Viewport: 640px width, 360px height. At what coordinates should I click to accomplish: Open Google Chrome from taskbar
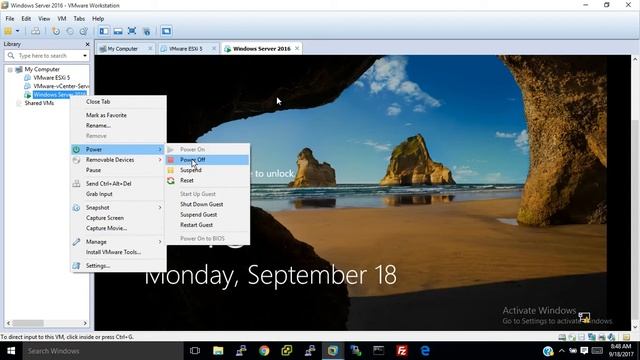coord(264,351)
